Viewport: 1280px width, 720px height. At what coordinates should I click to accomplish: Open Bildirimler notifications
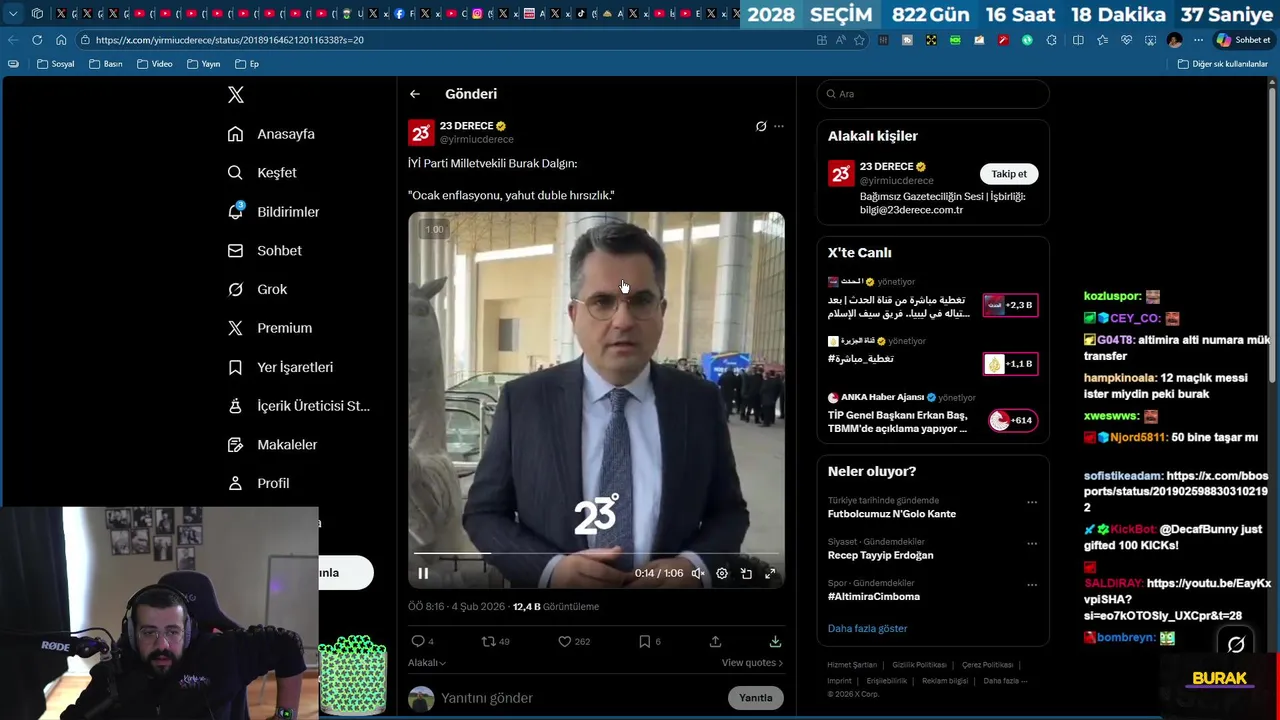pos(273,212)
